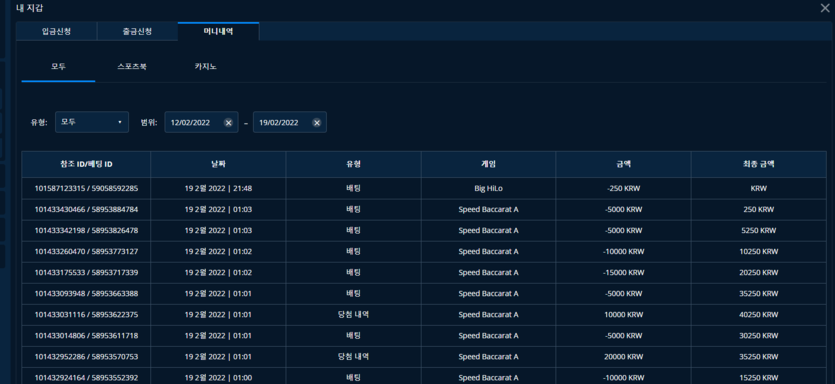Click the 10250 KRW final balance
The width and height of the screenshot is (835, 384).
[x=759, y=251]
